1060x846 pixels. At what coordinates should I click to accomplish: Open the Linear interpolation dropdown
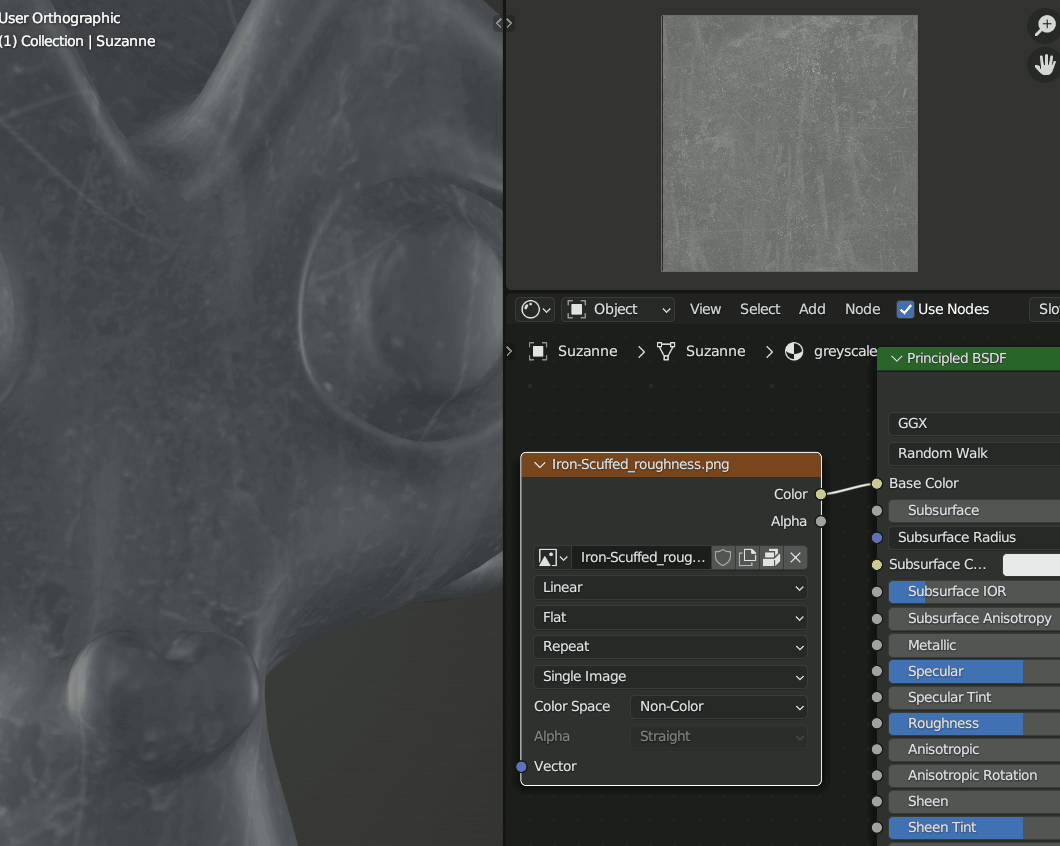click(x=670, y=587)
